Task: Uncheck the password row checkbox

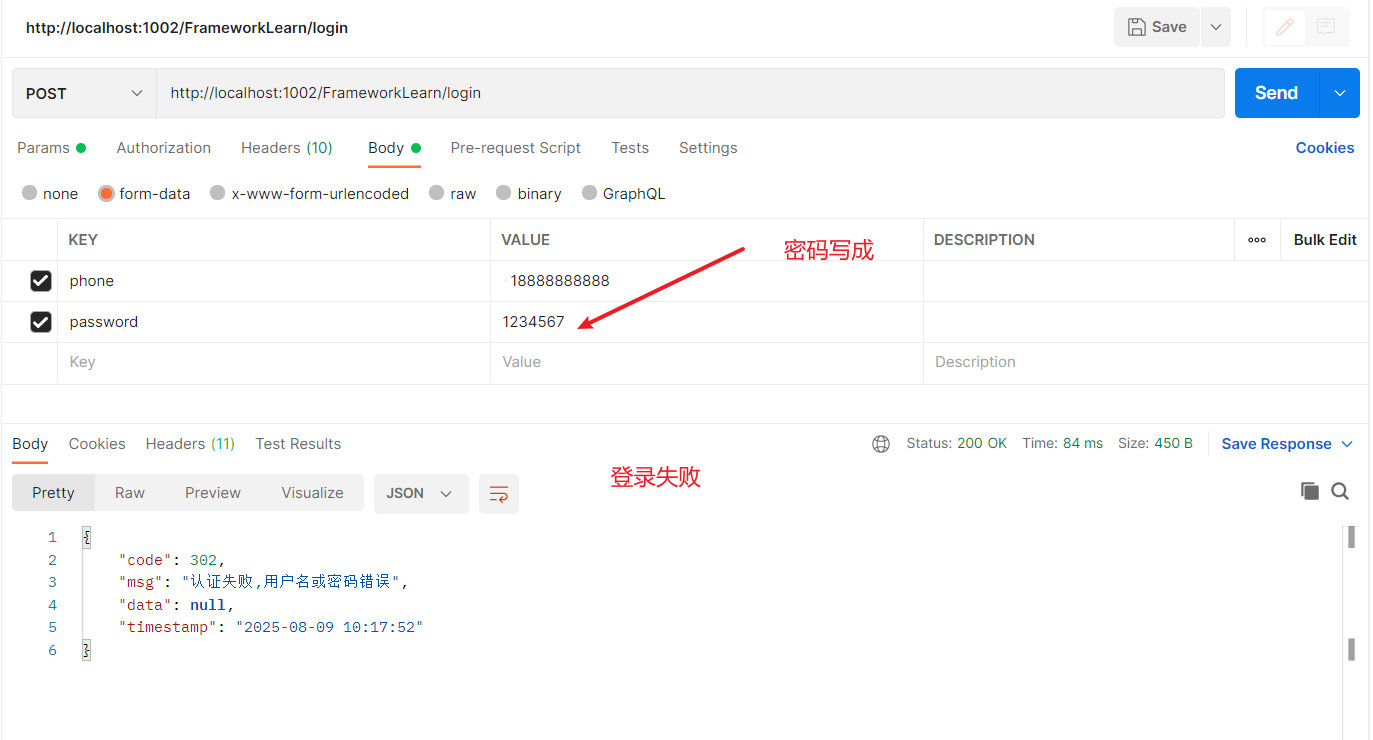Action: pyautogui.click(x=41, y=322)
